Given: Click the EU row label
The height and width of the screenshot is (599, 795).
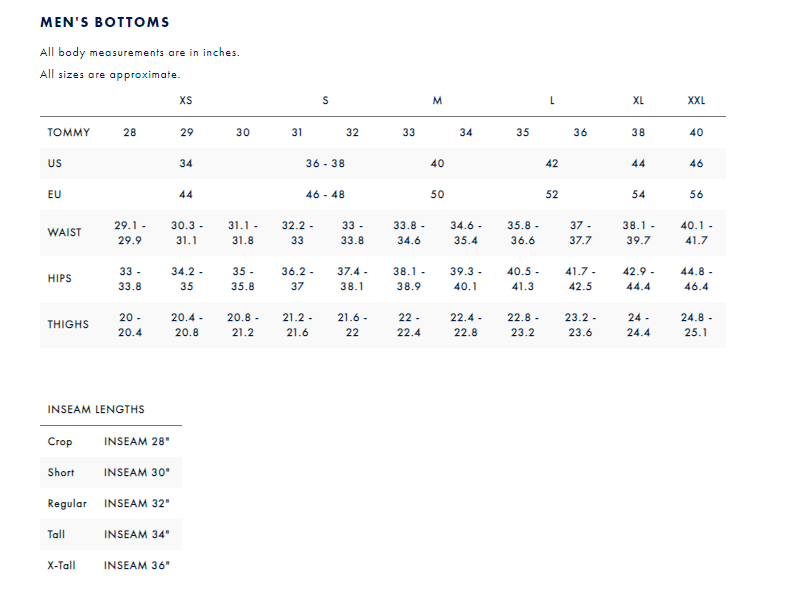Looking at the screenshot, I should coord(55,195).
